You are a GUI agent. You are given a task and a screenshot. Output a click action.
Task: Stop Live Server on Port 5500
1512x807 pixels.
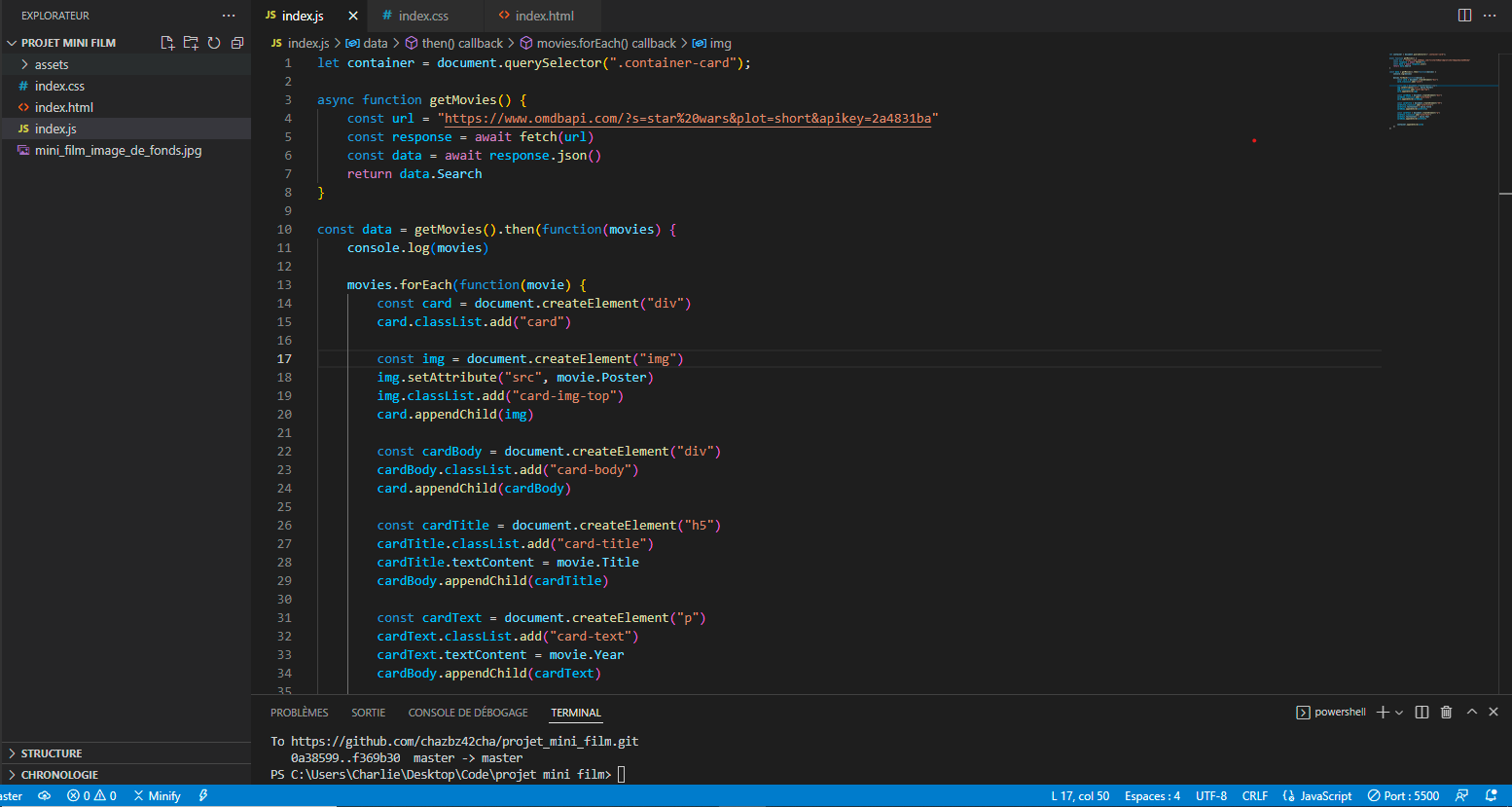pos(1403,796)
